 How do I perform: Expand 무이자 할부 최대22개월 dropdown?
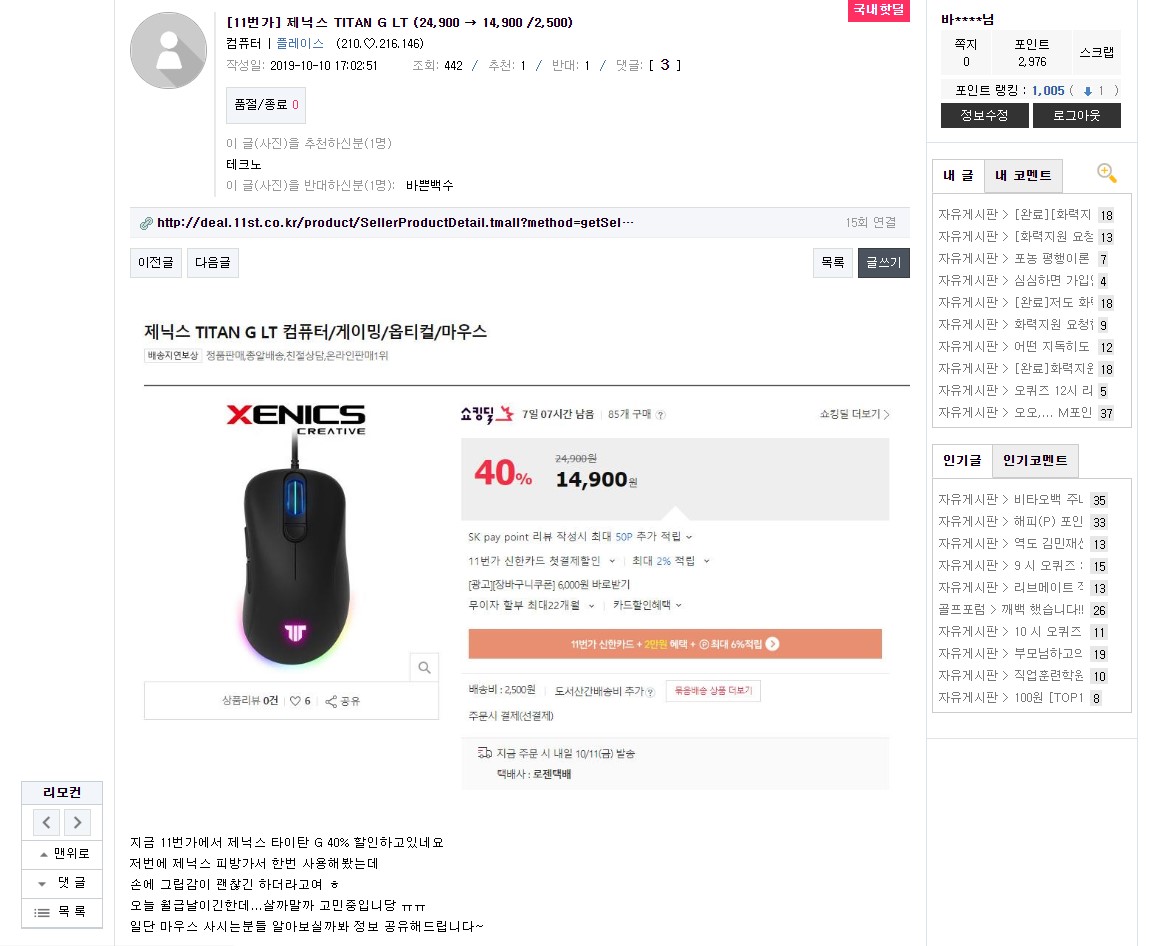591,606
